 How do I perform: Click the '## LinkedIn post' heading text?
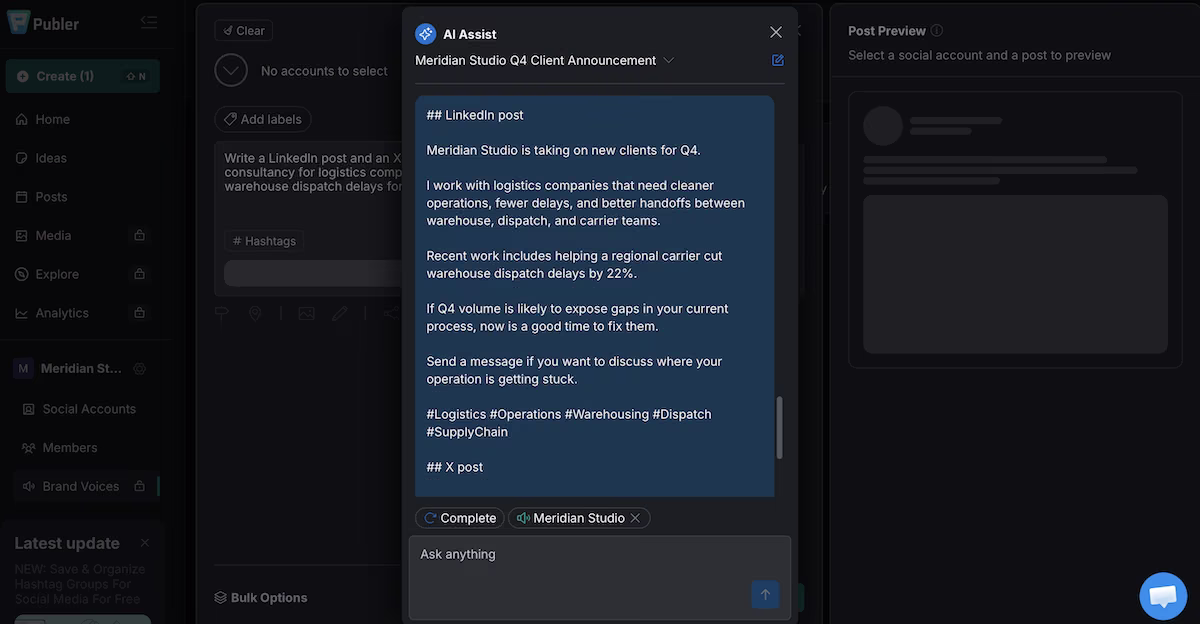(475, 115)
